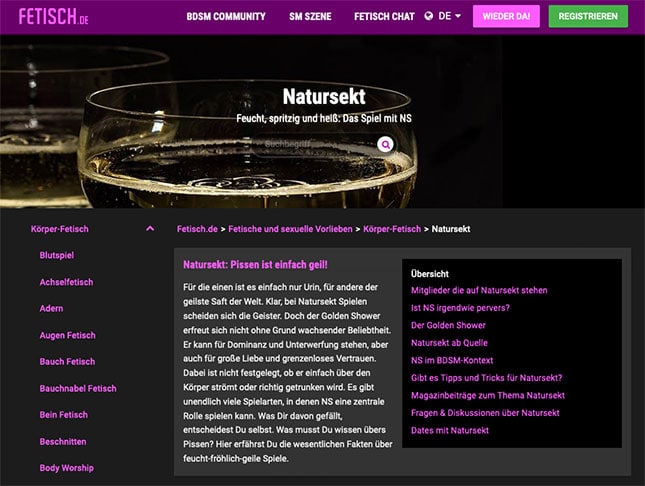Open the DE language dropdown
Screen dimensions: 645x486
(x=449, y=16)
